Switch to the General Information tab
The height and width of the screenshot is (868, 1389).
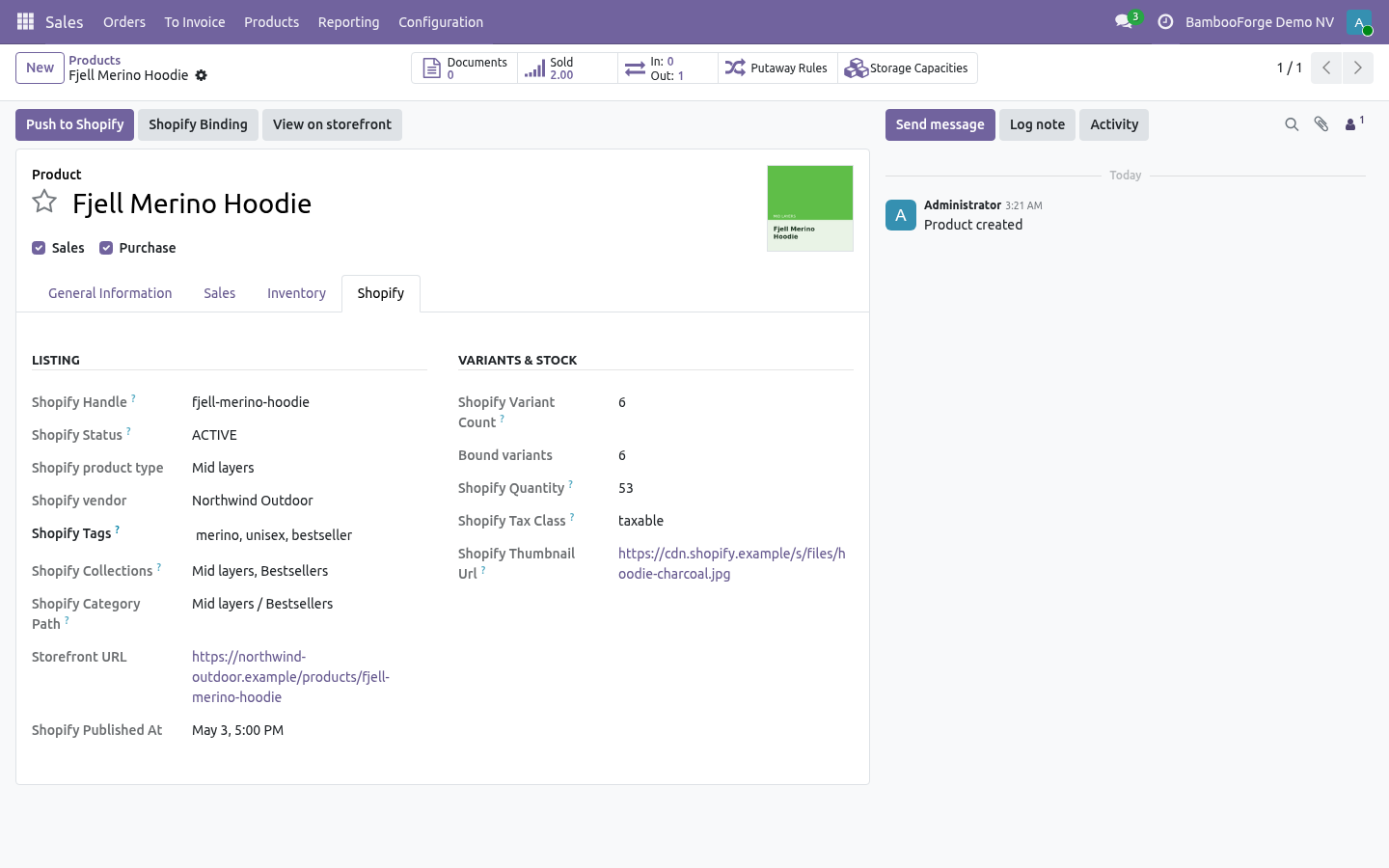[x=110, y=293]
